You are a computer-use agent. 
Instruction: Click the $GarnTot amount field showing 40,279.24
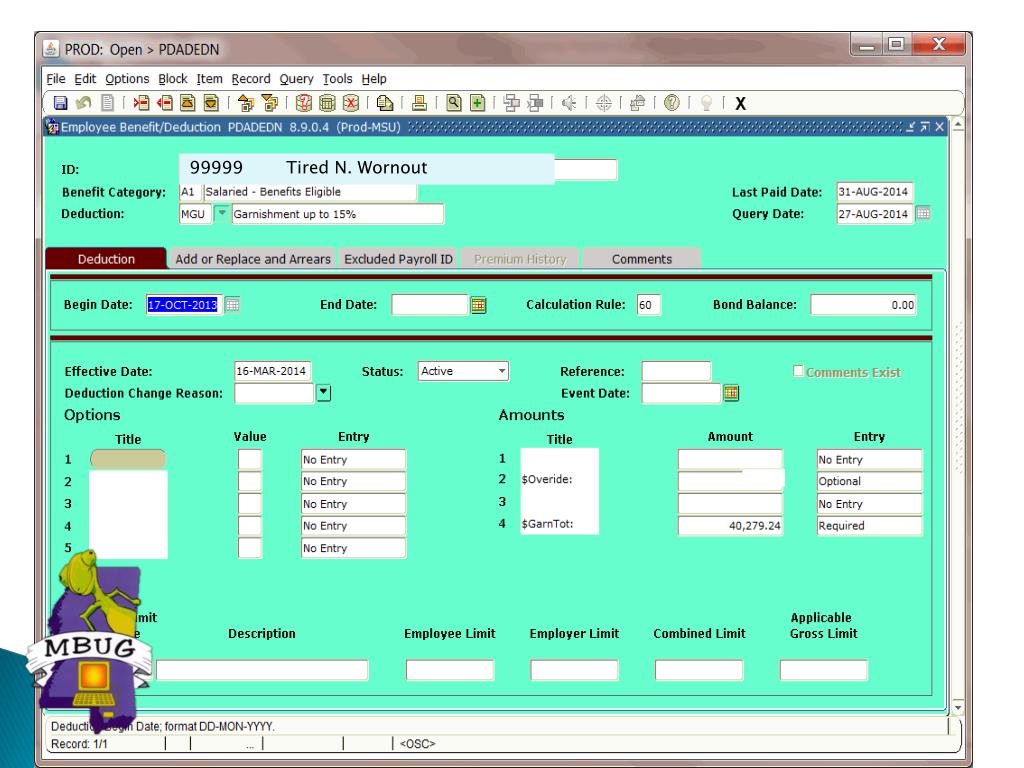click(730, 526)
